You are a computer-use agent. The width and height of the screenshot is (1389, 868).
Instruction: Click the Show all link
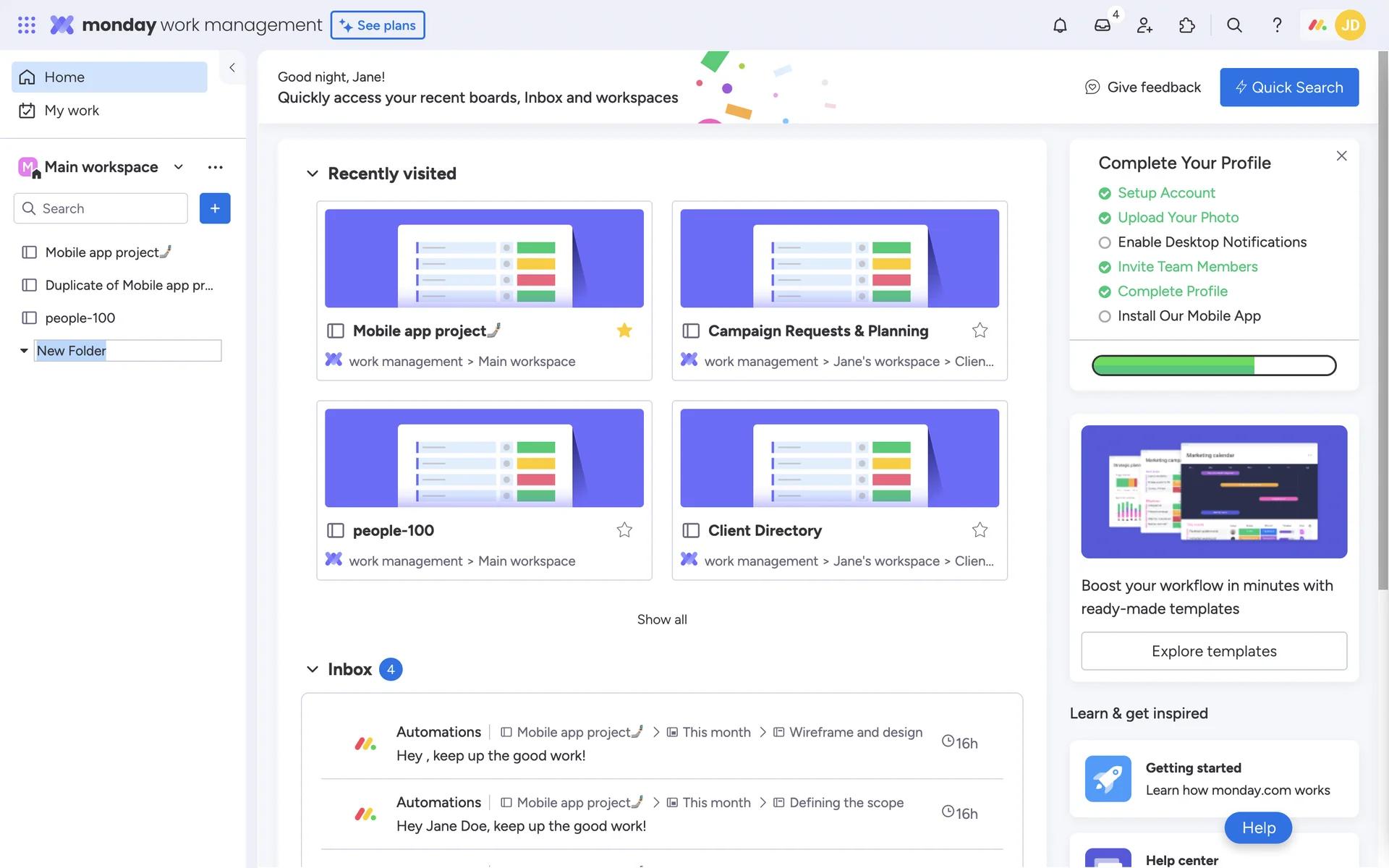pos(661,619)
